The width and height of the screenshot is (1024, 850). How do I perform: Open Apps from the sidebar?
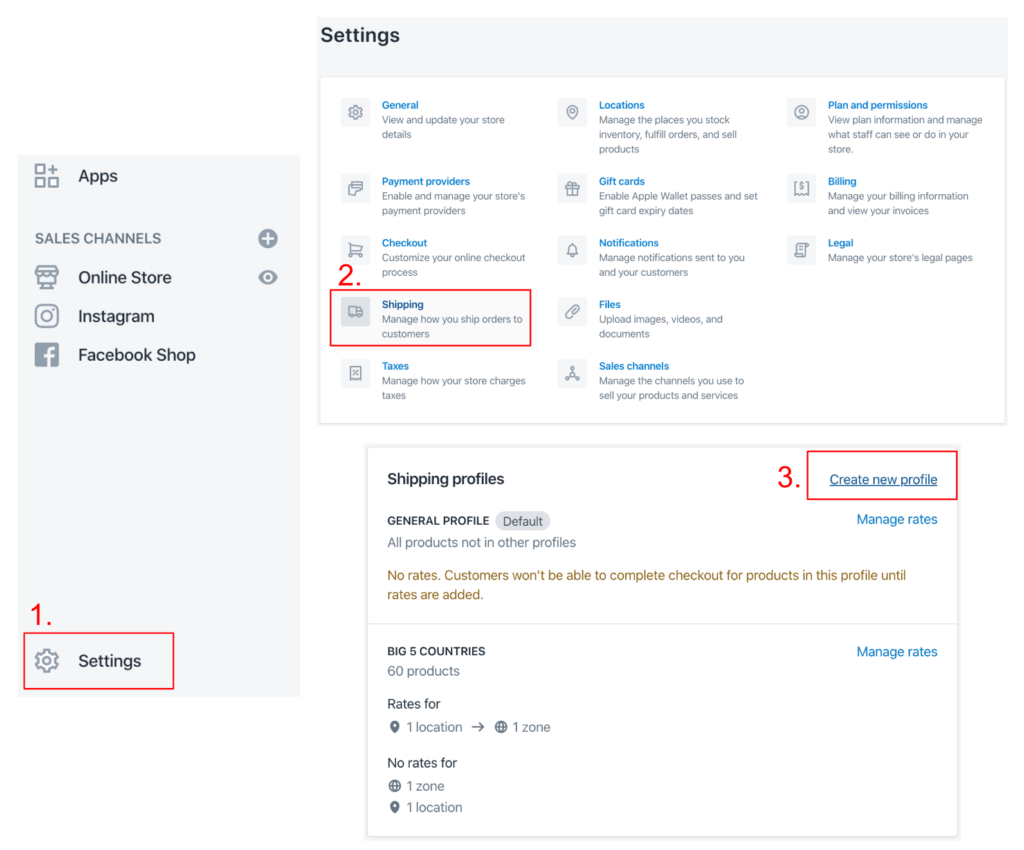click(x=98, y=176)
